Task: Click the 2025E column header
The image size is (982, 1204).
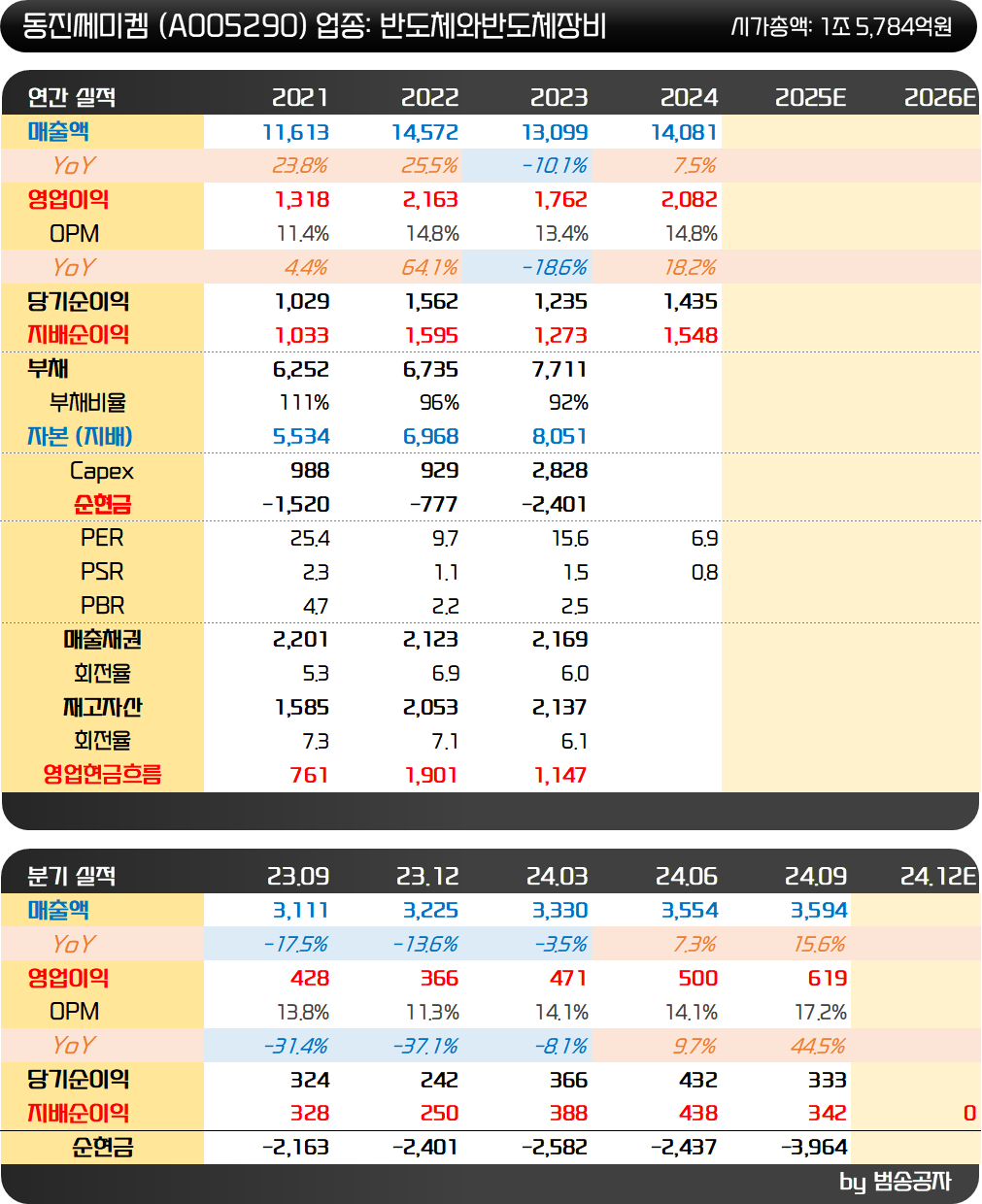Action: [811, 97]
